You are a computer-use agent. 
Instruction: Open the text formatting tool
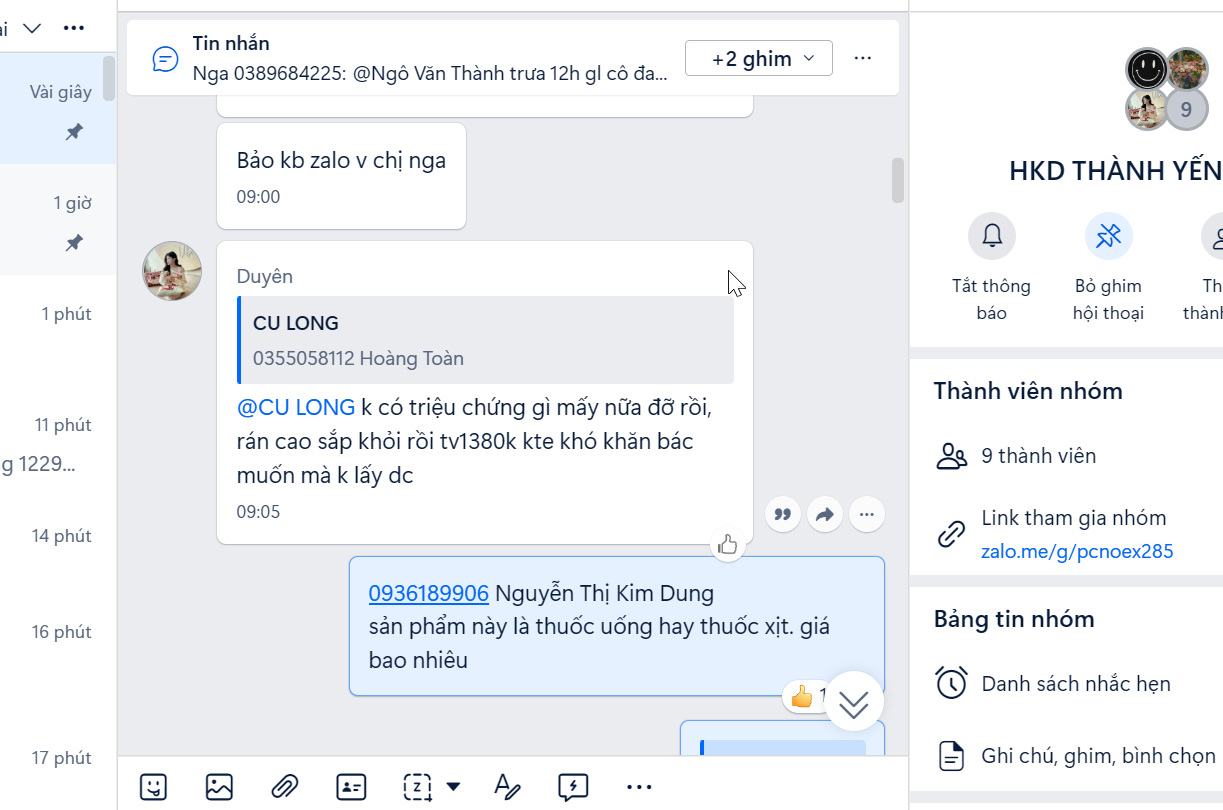tap(507, 787)
